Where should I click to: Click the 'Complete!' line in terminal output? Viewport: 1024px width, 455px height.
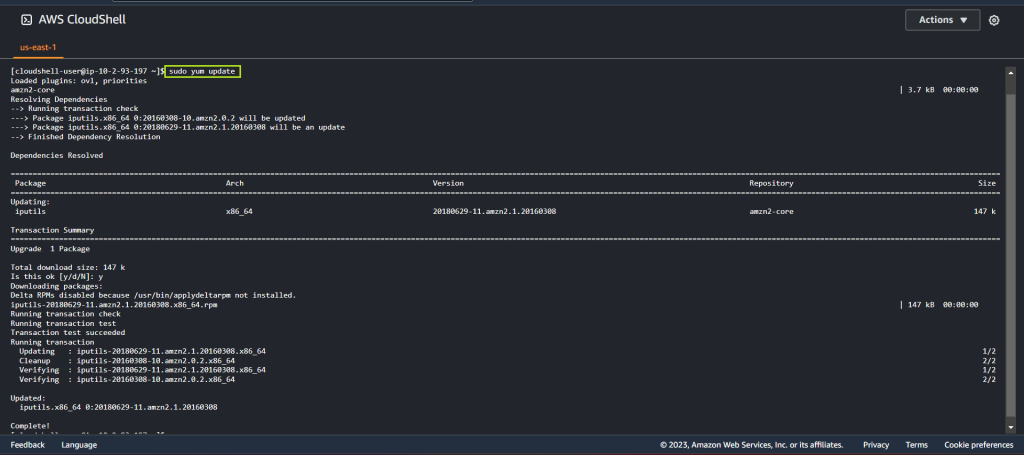(31, 426)
